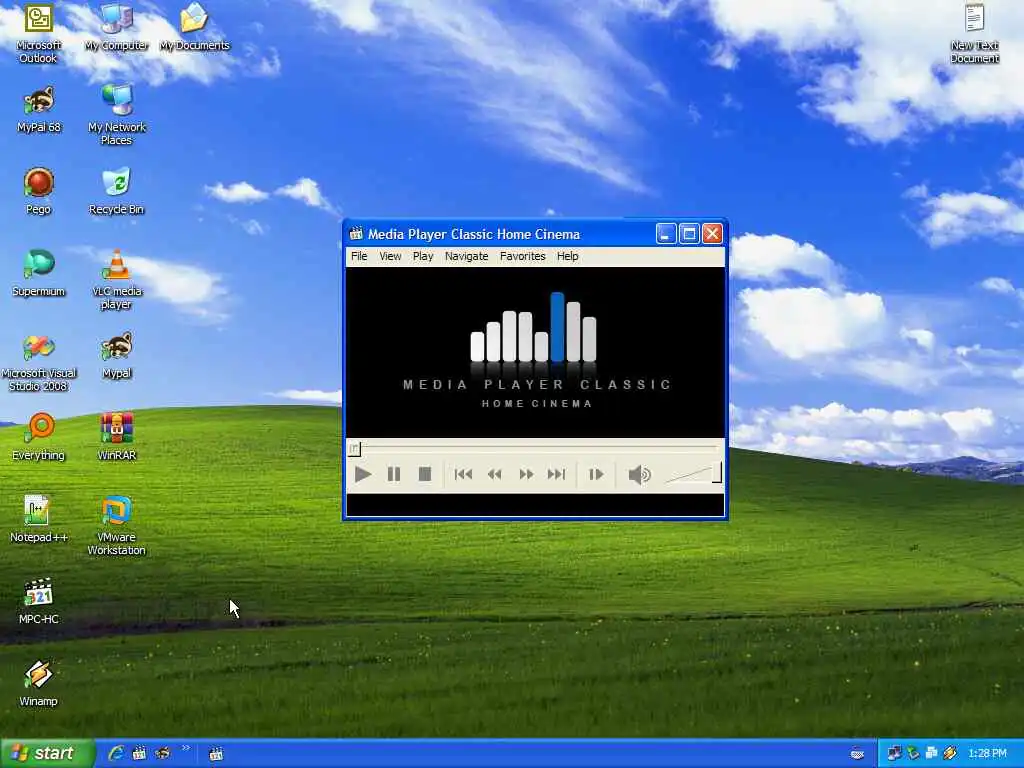Launch MPC-HC clapperboard icon in Quick Launch

(139, 753)
